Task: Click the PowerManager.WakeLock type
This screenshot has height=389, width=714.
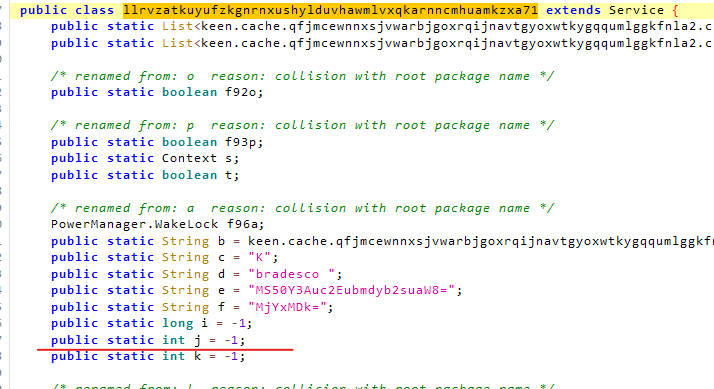Action: coord(134,224)
